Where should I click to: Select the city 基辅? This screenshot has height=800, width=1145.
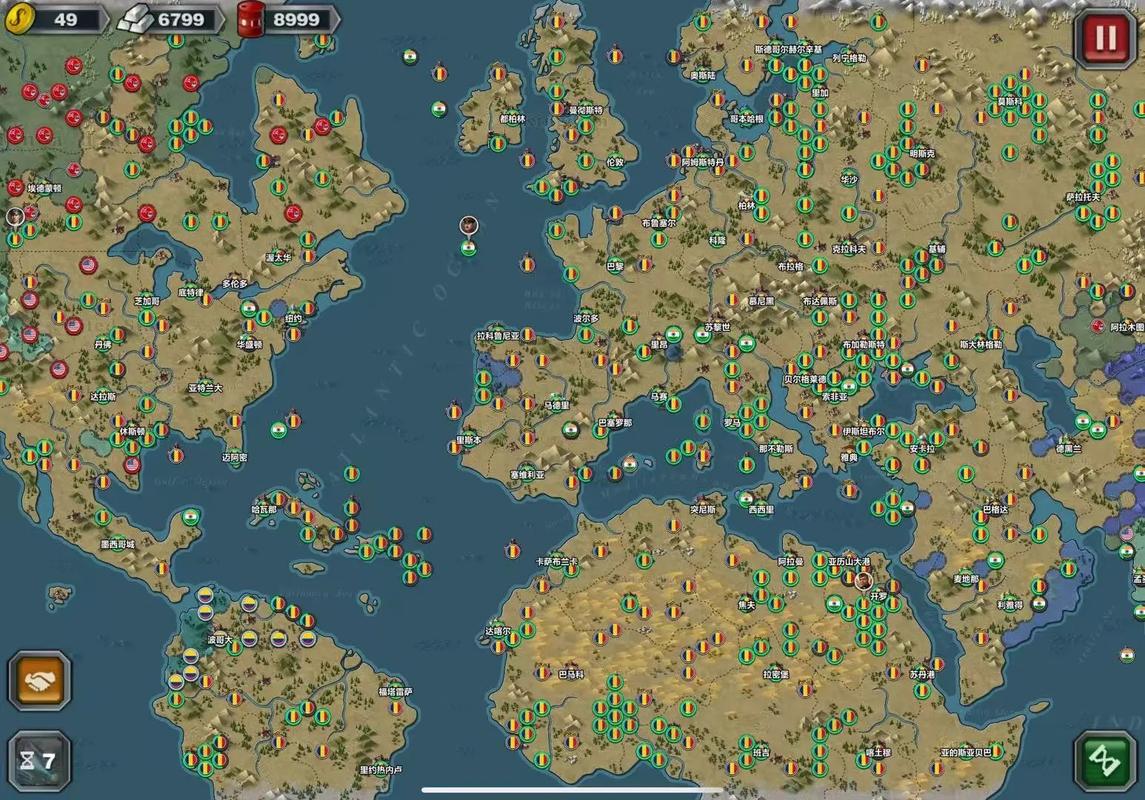[937, 249]
